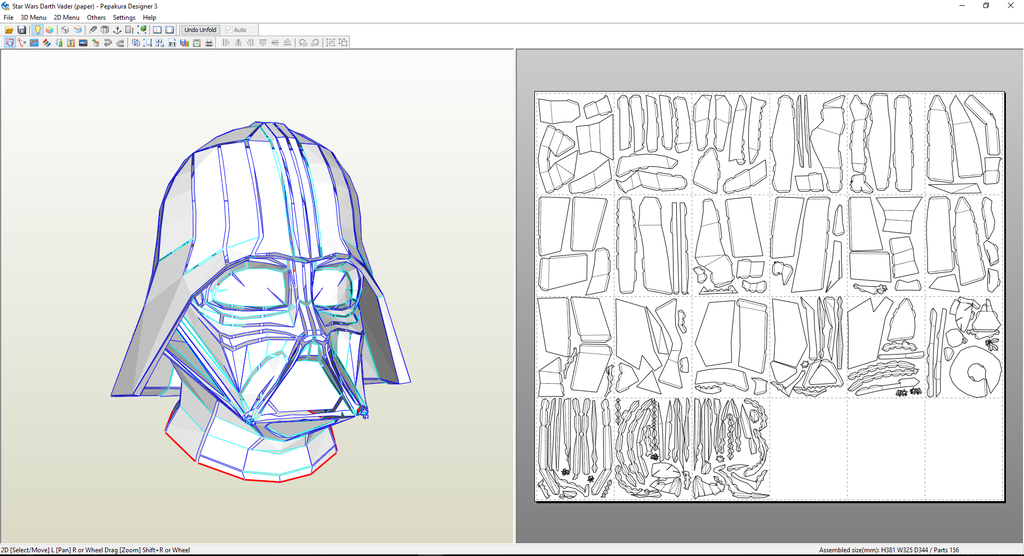Open the 3D Menu
1024x556 pixels.
(x=33, y=17)
